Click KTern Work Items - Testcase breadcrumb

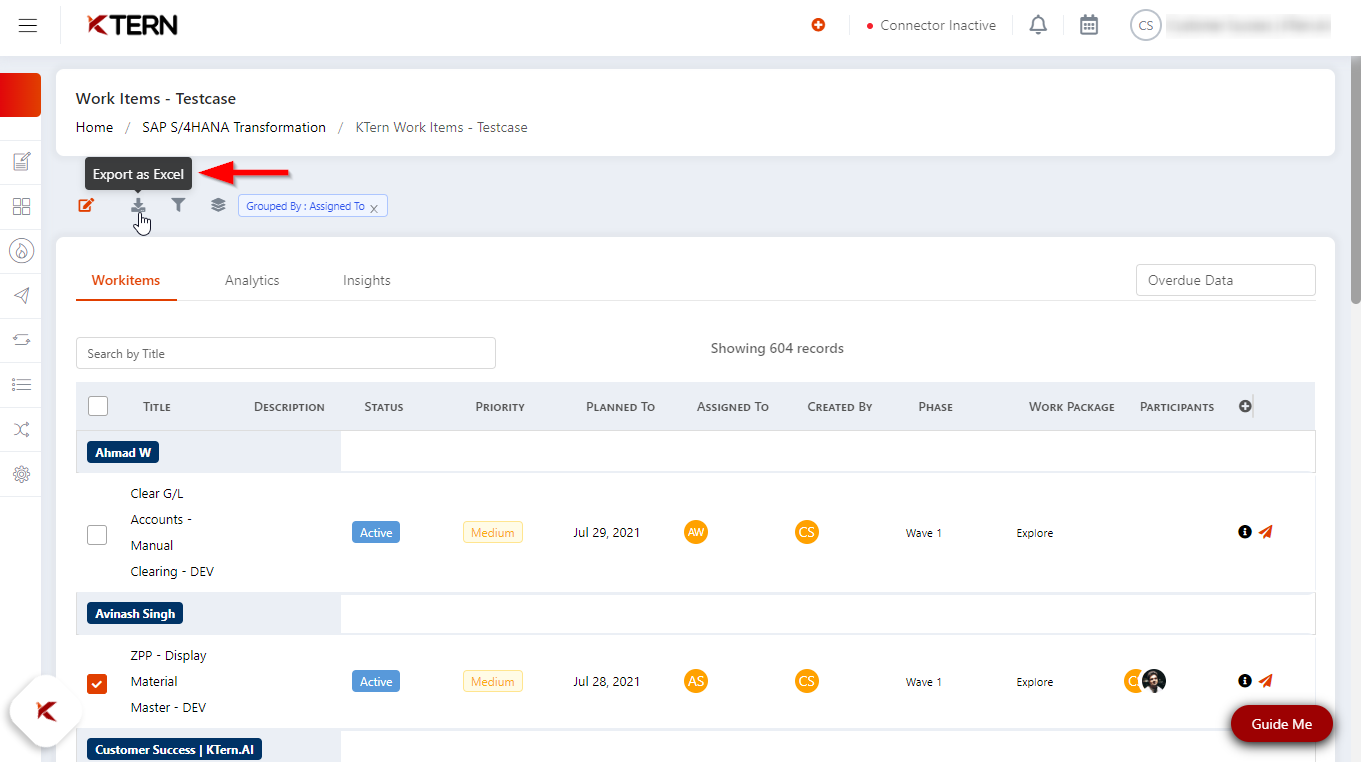[442, 127]
